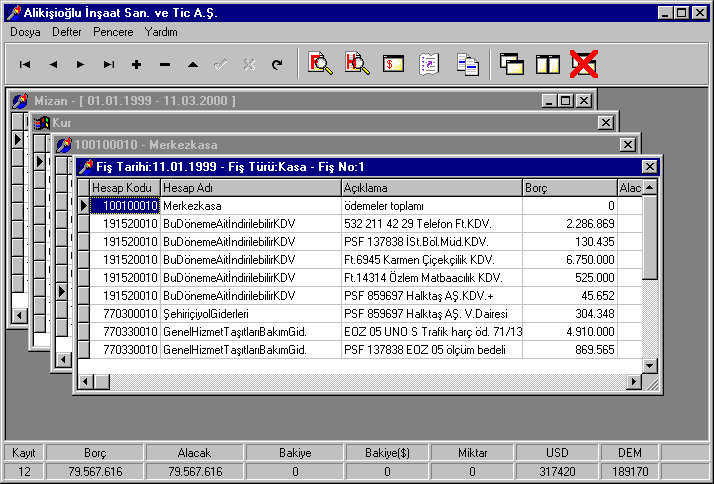The width and height of the screenshot is (714, 484).
Task: Jump to last record button
Action: (x=108, y=65)
